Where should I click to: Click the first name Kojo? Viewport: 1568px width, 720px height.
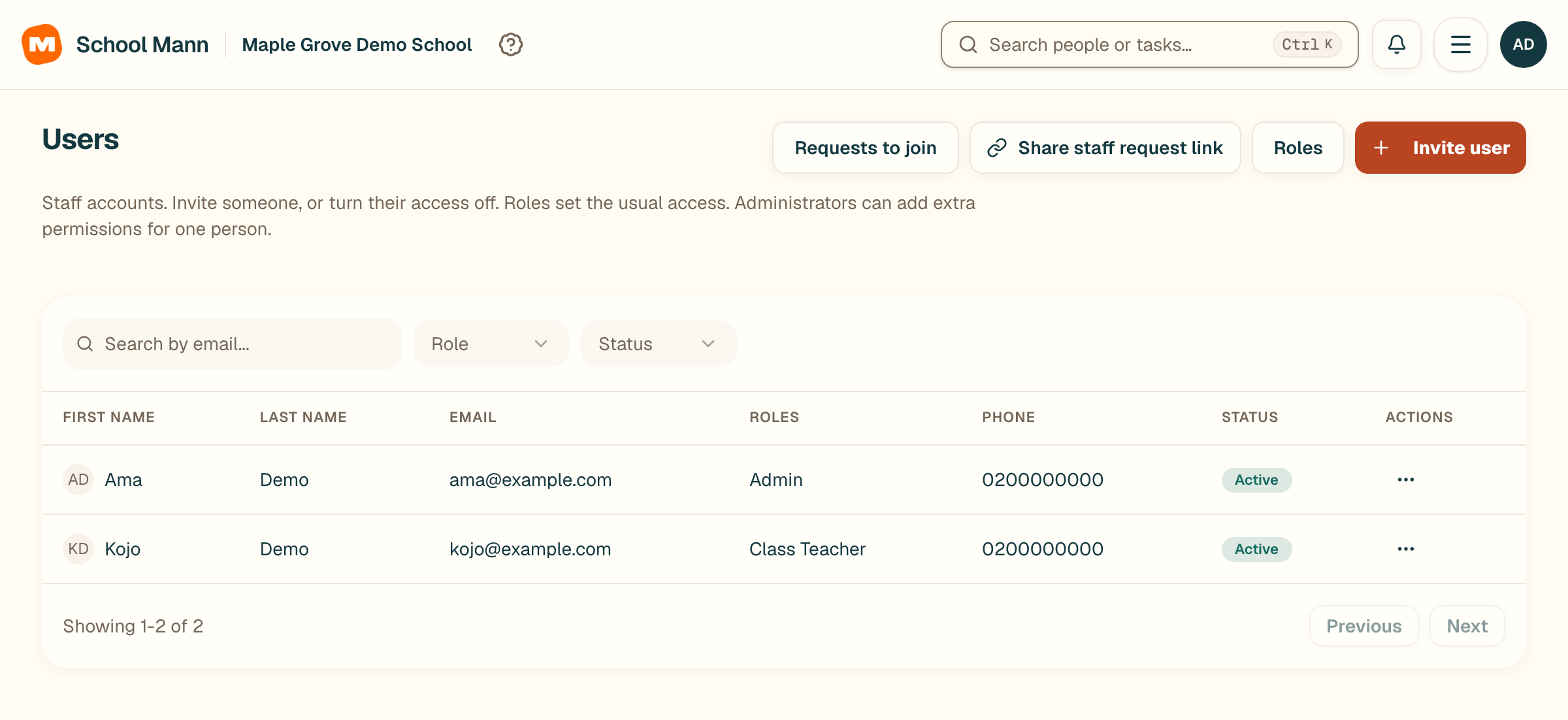[x=123, y=549]
